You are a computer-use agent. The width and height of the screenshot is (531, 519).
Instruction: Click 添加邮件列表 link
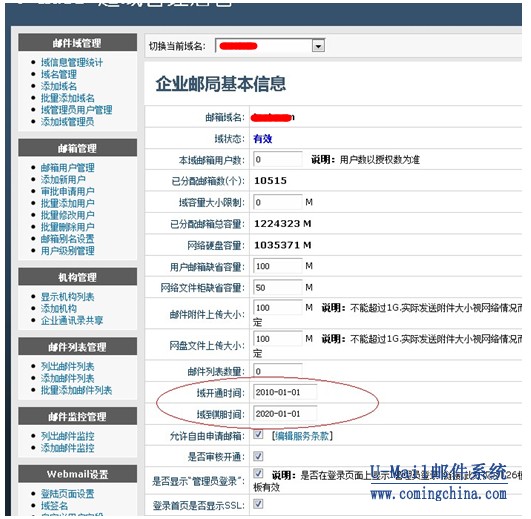(x=67, y=378)
